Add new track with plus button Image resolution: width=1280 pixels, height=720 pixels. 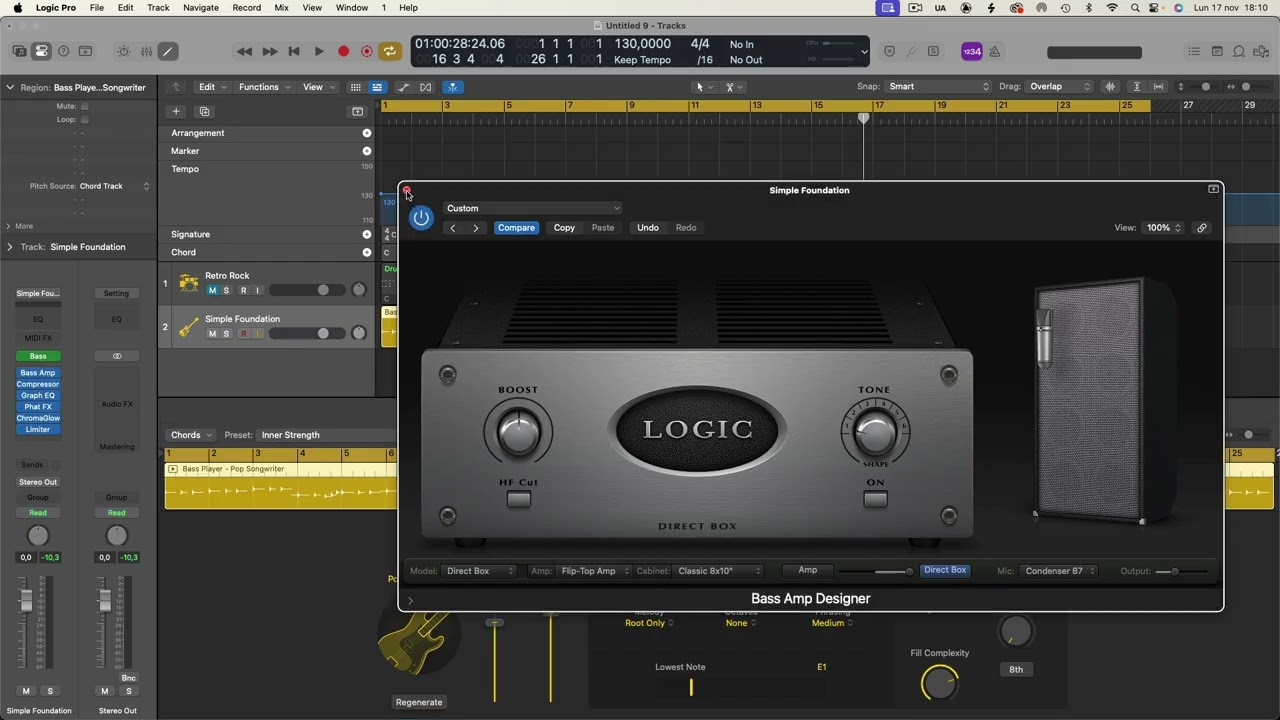tap(176, 112)
